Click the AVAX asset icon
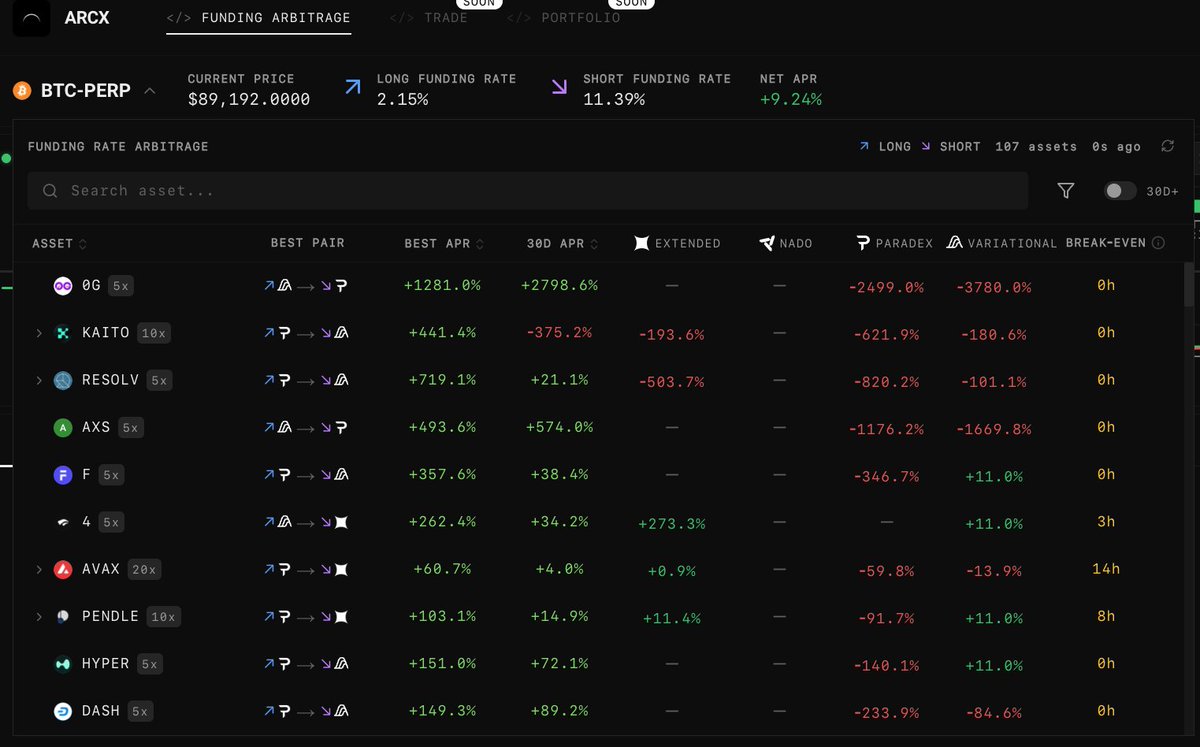1200x747 pixels. click(x=63, y=569)
